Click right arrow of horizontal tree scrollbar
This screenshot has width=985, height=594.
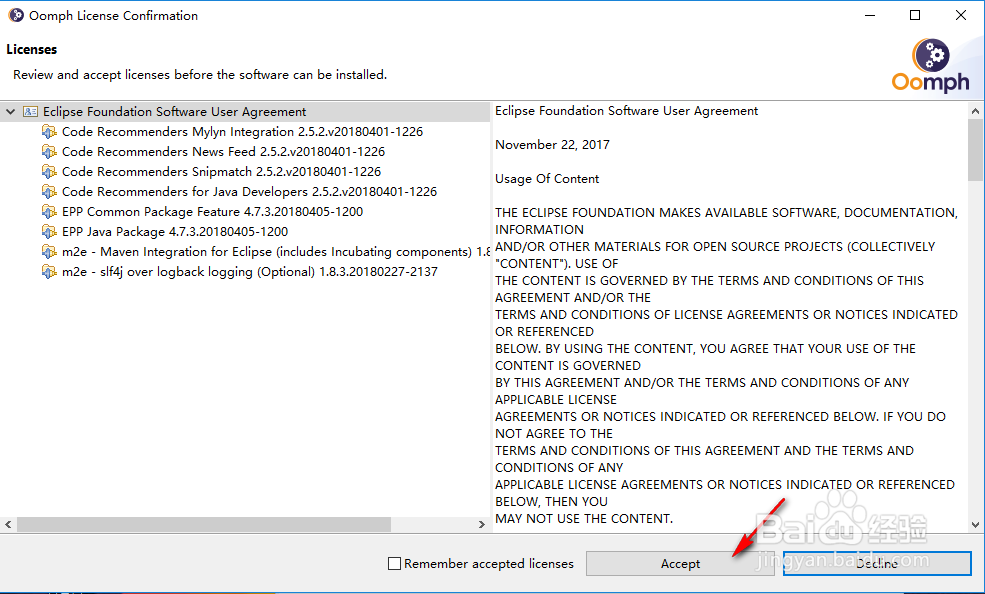(x=482, y=524)
